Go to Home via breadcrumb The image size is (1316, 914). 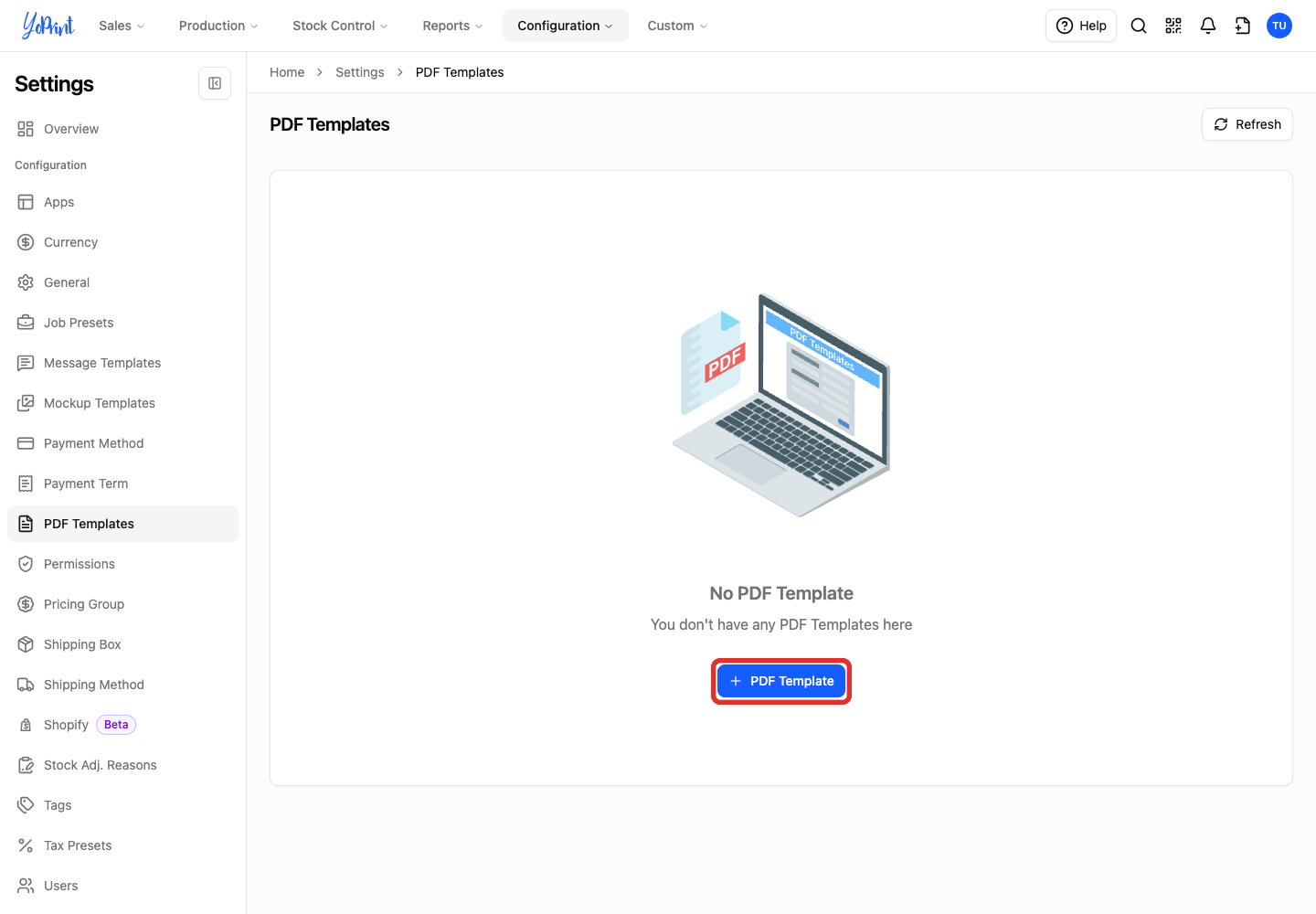(287, 72)
